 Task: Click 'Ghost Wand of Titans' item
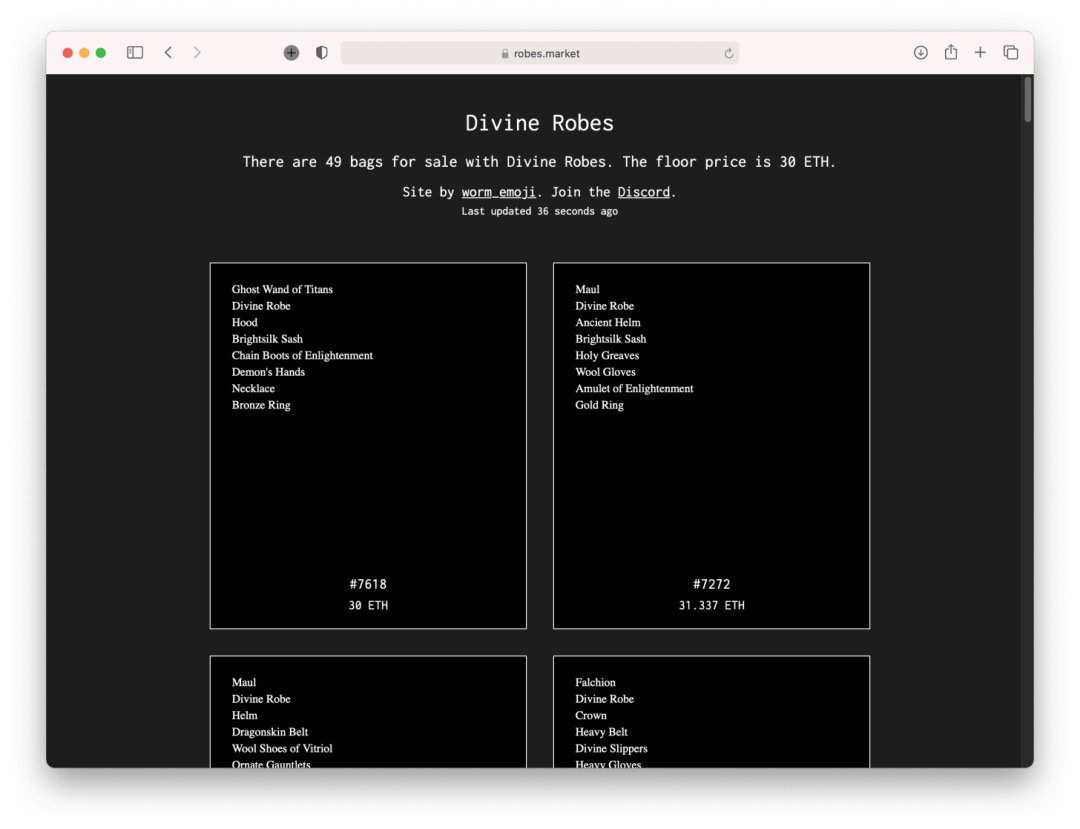[x=282, y=289]
